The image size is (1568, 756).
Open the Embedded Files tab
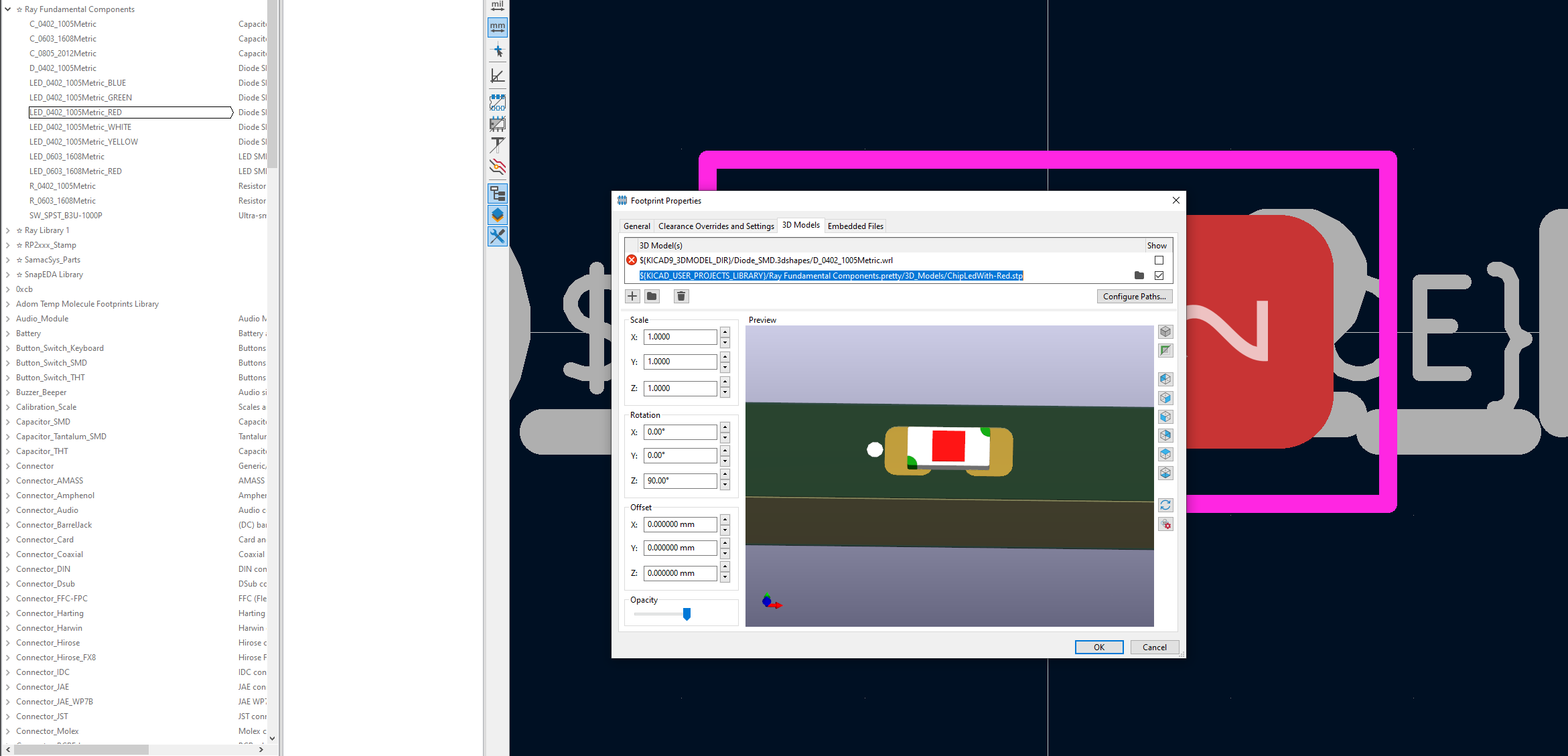[855, 226]
